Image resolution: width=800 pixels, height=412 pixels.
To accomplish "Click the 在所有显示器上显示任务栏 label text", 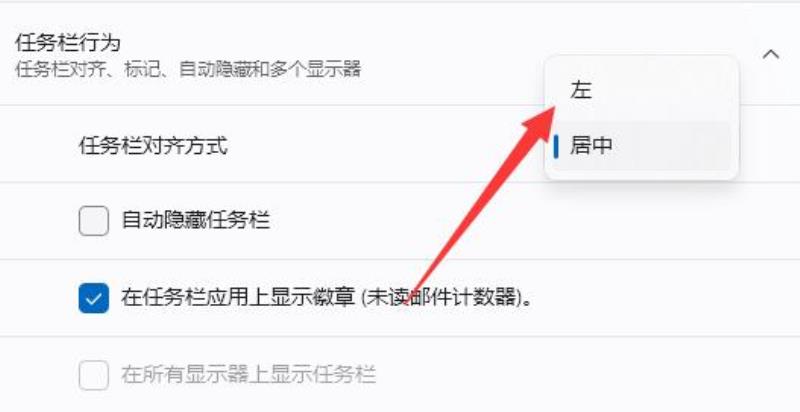I will coord(248,375).
